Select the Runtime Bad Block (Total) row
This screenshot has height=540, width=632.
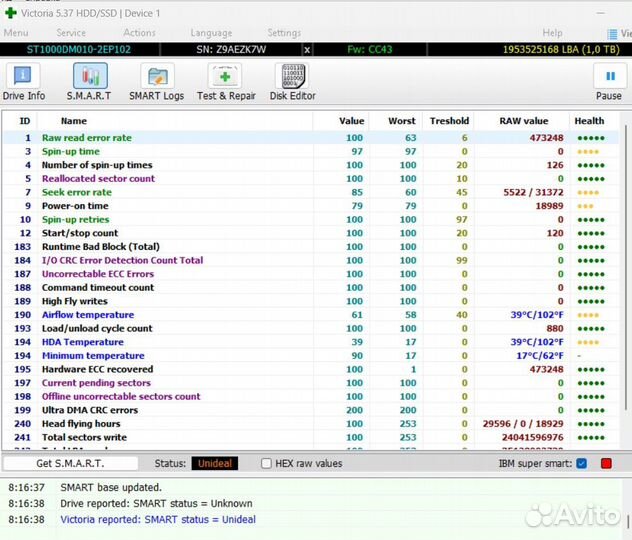(x=310, y=247)
